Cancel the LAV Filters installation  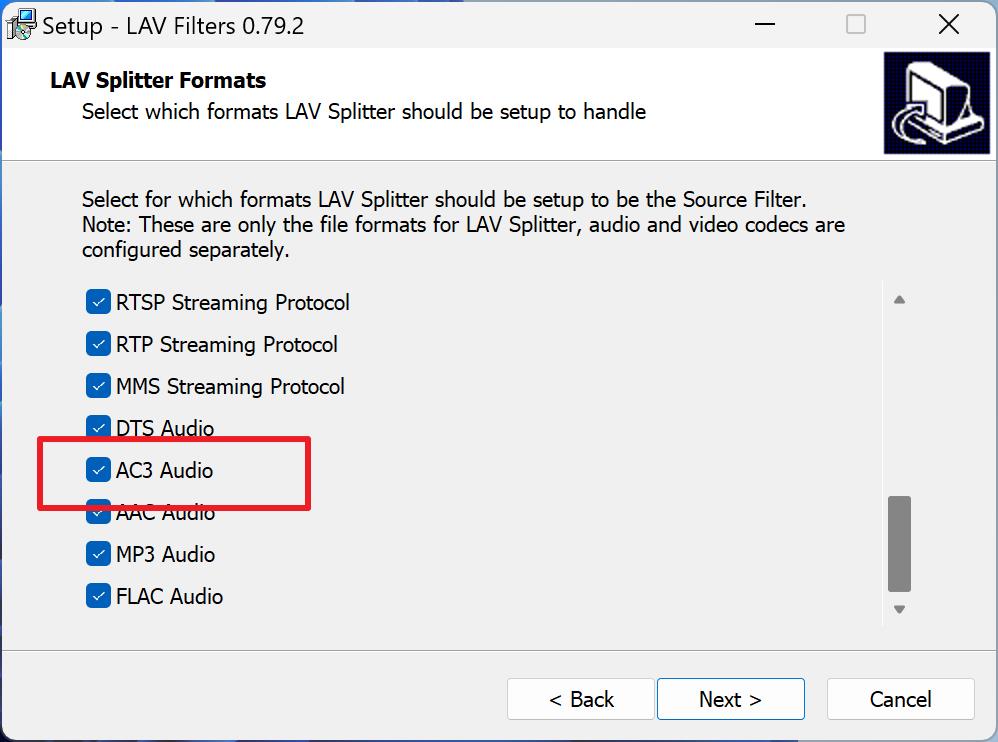pos(900,699)
